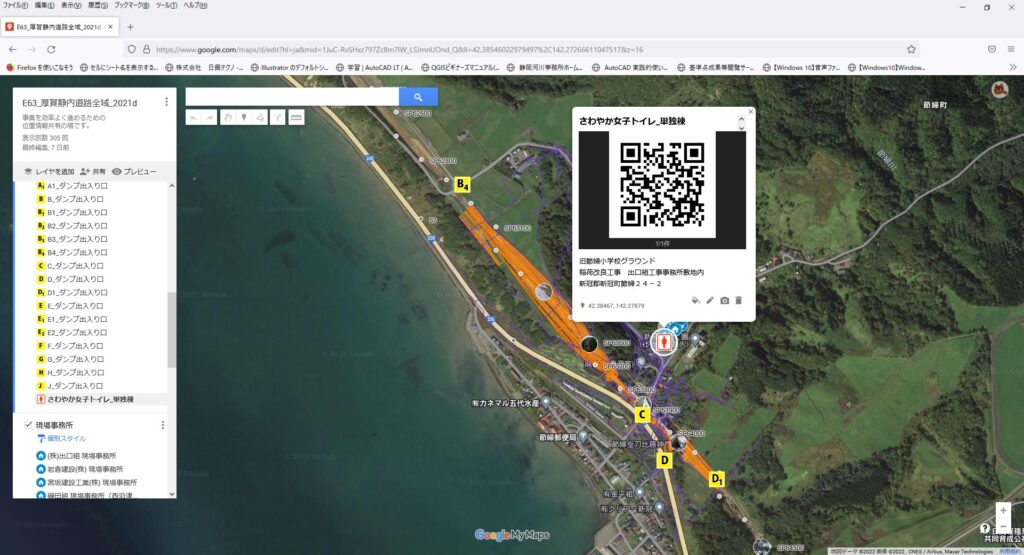Click the レイヤを追加 button
Image resolution: width=1024 pixels, height=555 pixels.
tap(48, 171)
